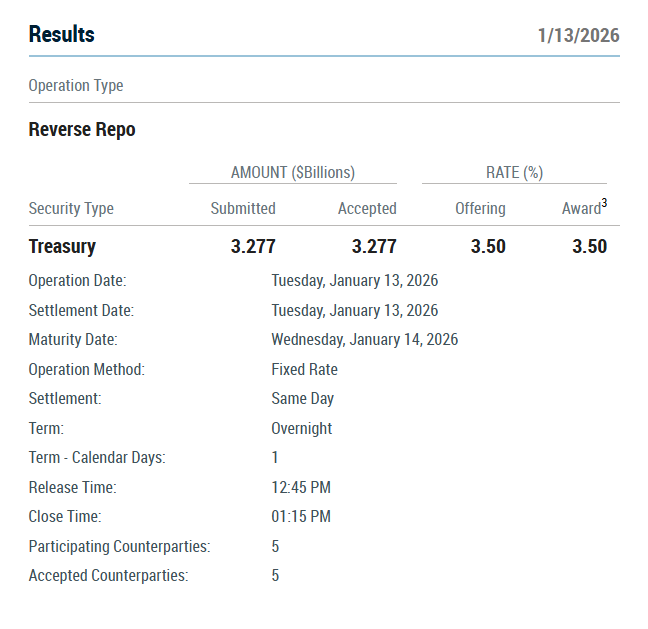Click the Close Time label
Viewport: 648px width, 629px height.
point(65,517)
